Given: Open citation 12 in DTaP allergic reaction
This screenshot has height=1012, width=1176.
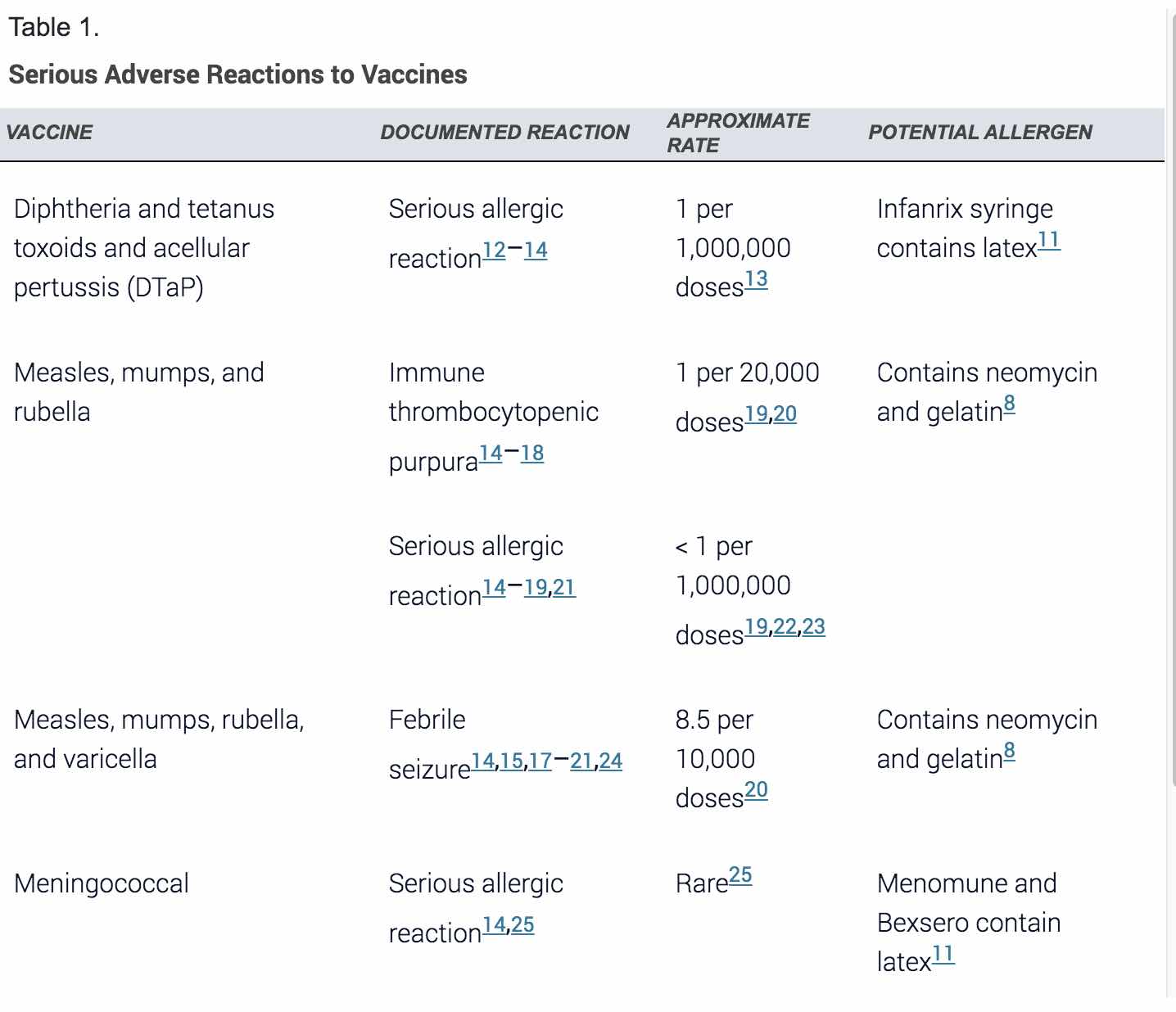Looking at the screenshot, I should 494,250.
